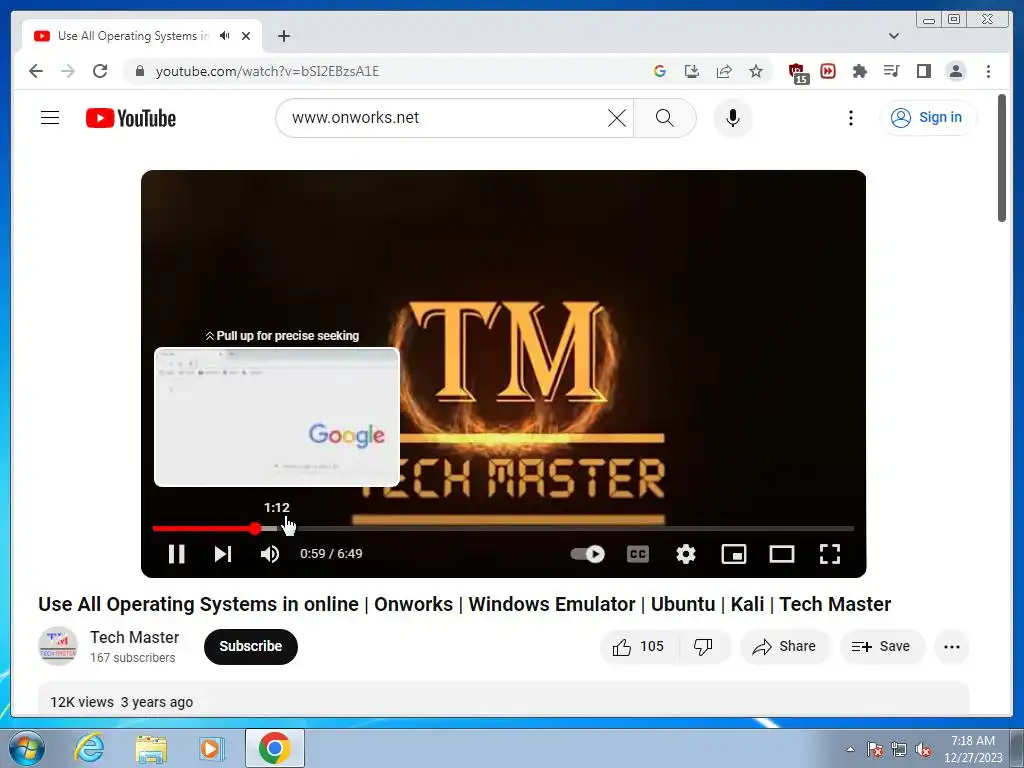1024x768 pixels.
Task: Subscribe to Tech Master
Action: point(251,647)
